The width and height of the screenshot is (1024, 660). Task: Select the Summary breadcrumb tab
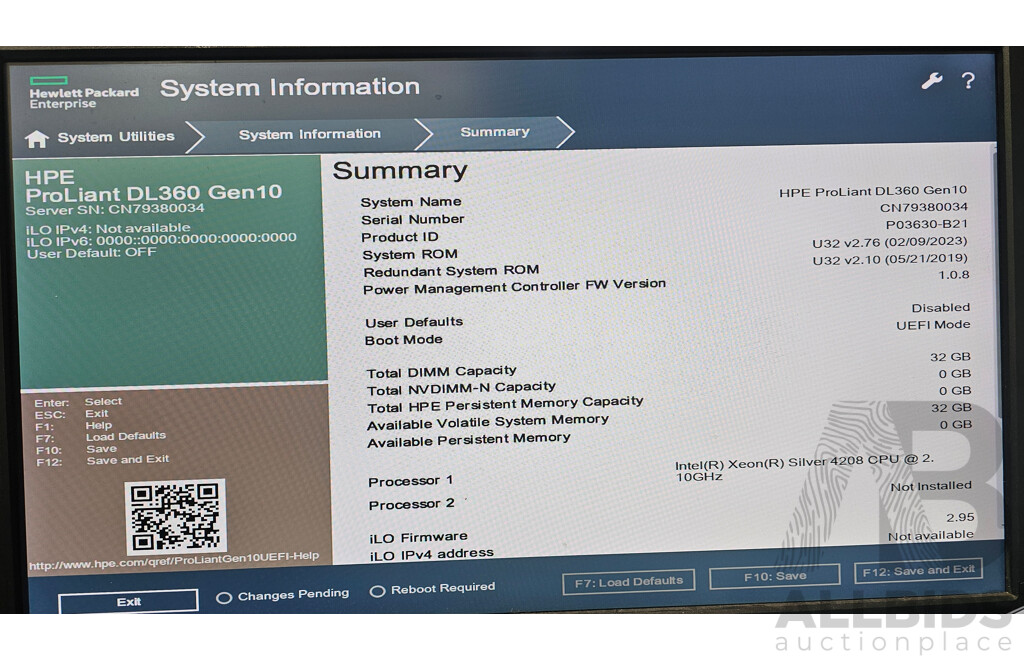(494, 132)
